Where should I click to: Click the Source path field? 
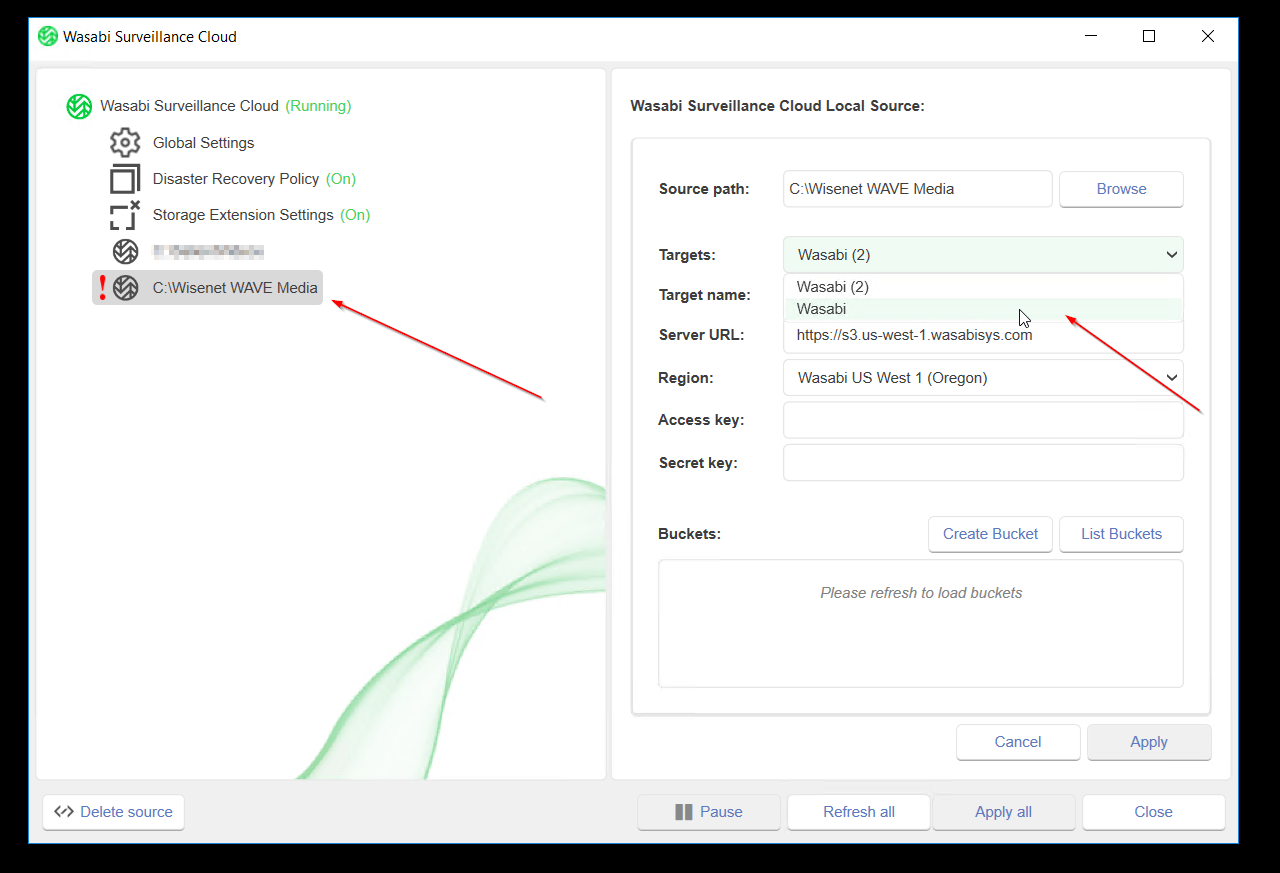click(x=918, y=189)
